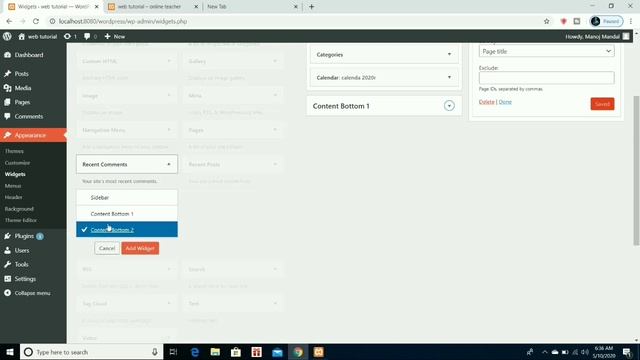Expand the Navigation Menu widget

(x=169, y=130)
